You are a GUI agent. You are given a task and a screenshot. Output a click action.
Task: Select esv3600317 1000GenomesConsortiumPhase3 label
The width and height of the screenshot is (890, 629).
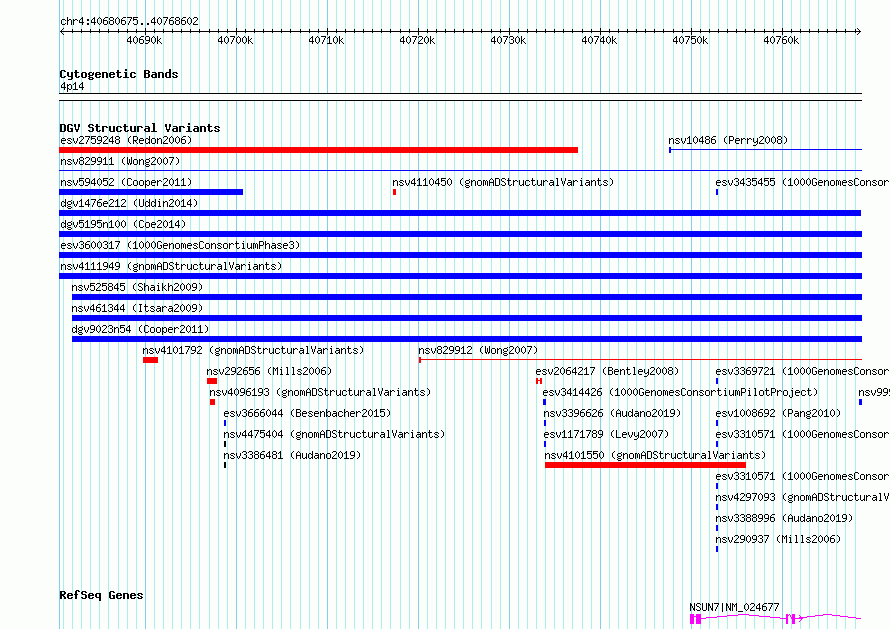tap(180, 245)
